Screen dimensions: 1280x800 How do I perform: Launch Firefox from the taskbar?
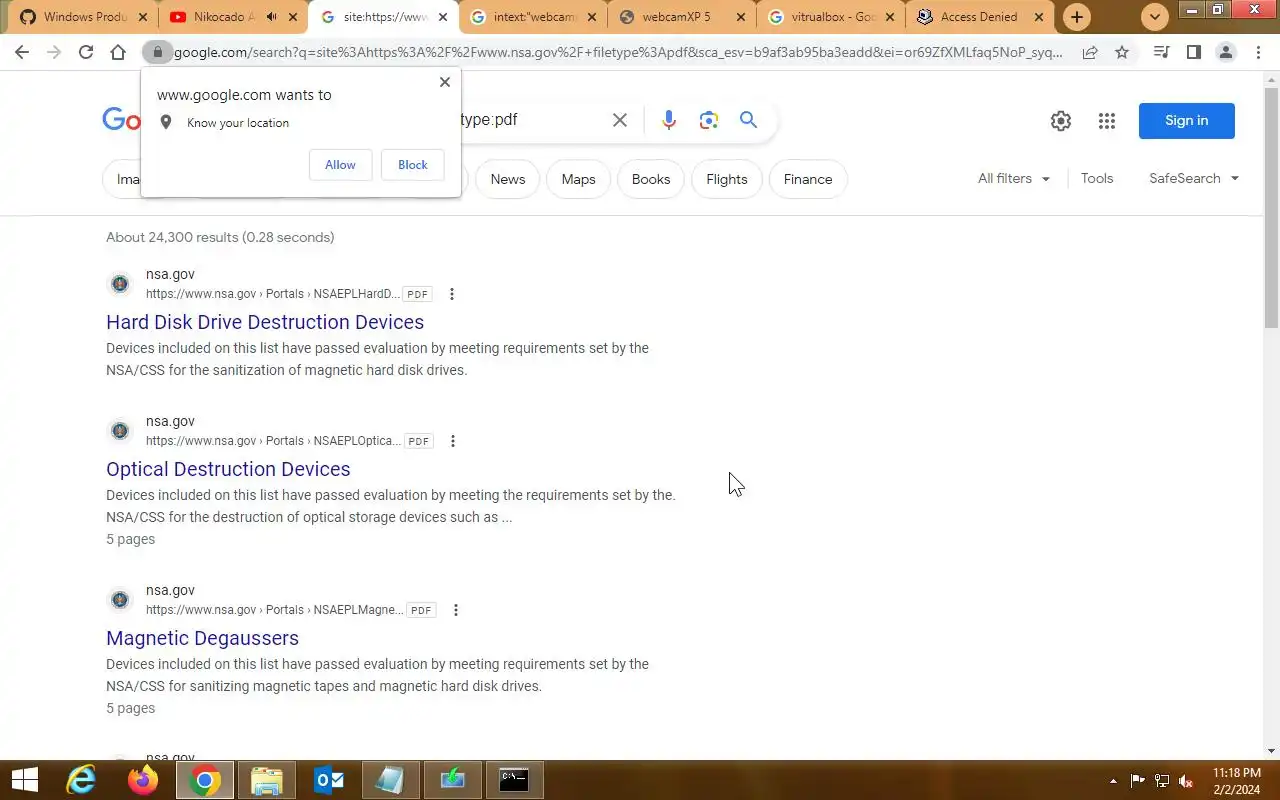[142, 780]
